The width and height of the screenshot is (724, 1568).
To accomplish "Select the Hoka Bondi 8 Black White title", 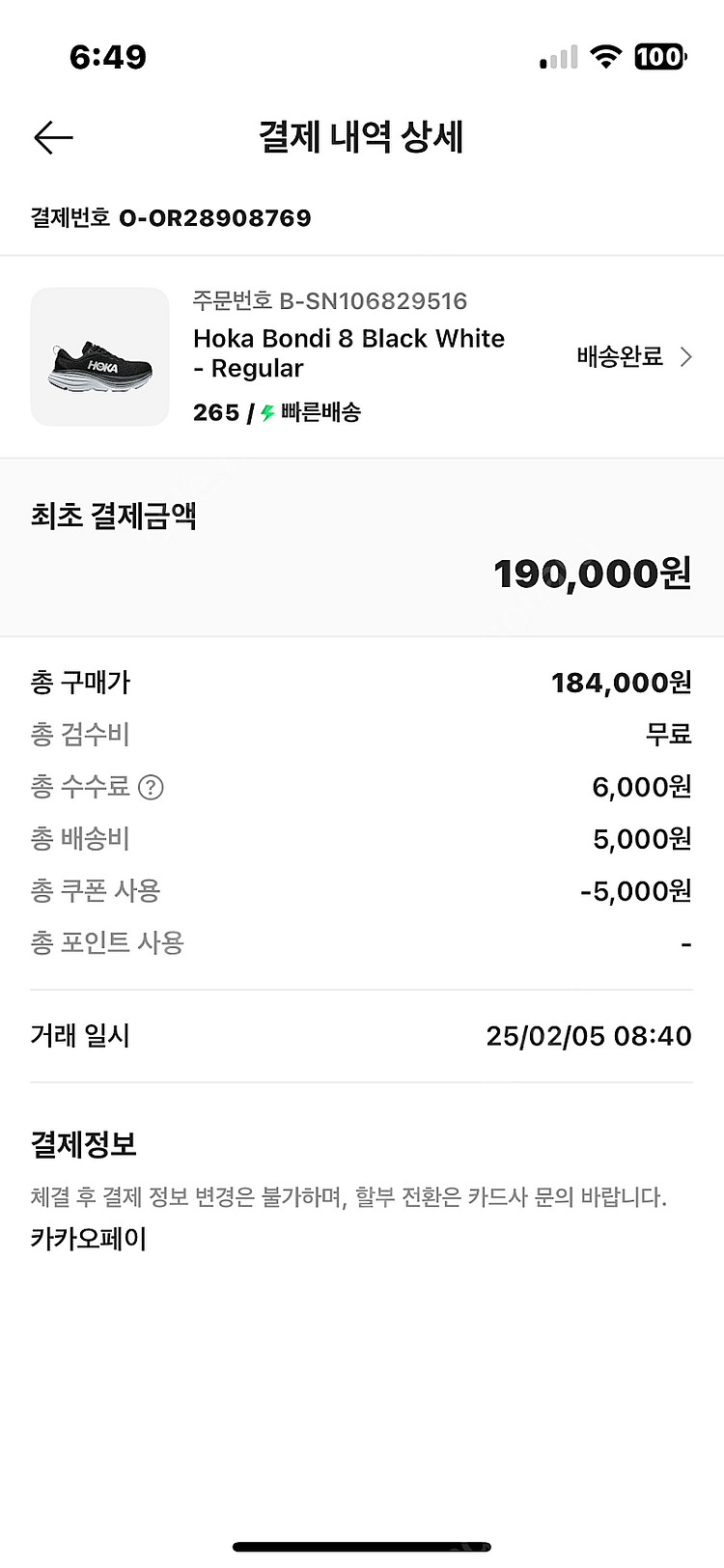I will [x=348, y=353].
